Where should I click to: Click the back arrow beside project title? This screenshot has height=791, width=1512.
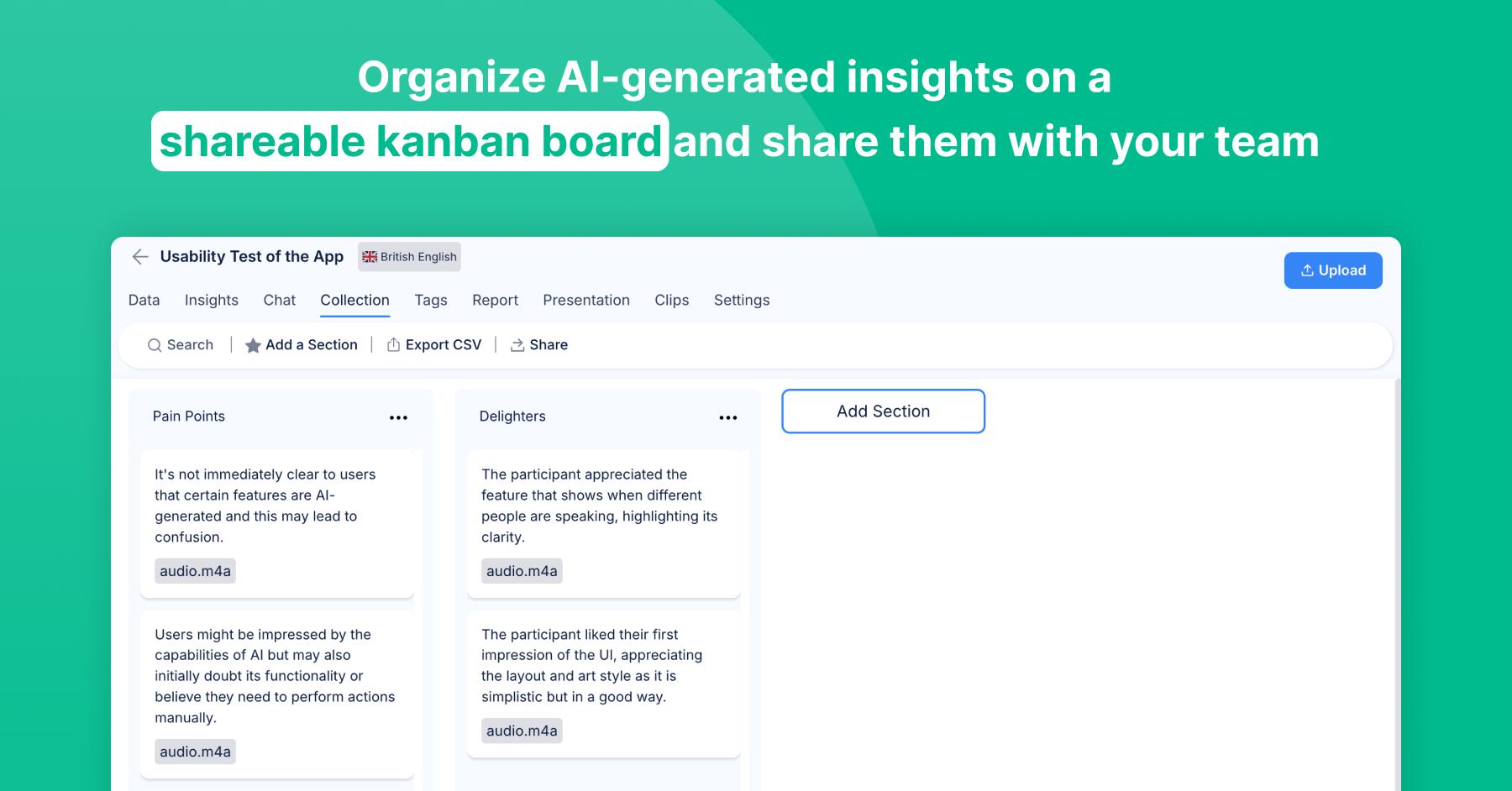(x=140, y=257)
